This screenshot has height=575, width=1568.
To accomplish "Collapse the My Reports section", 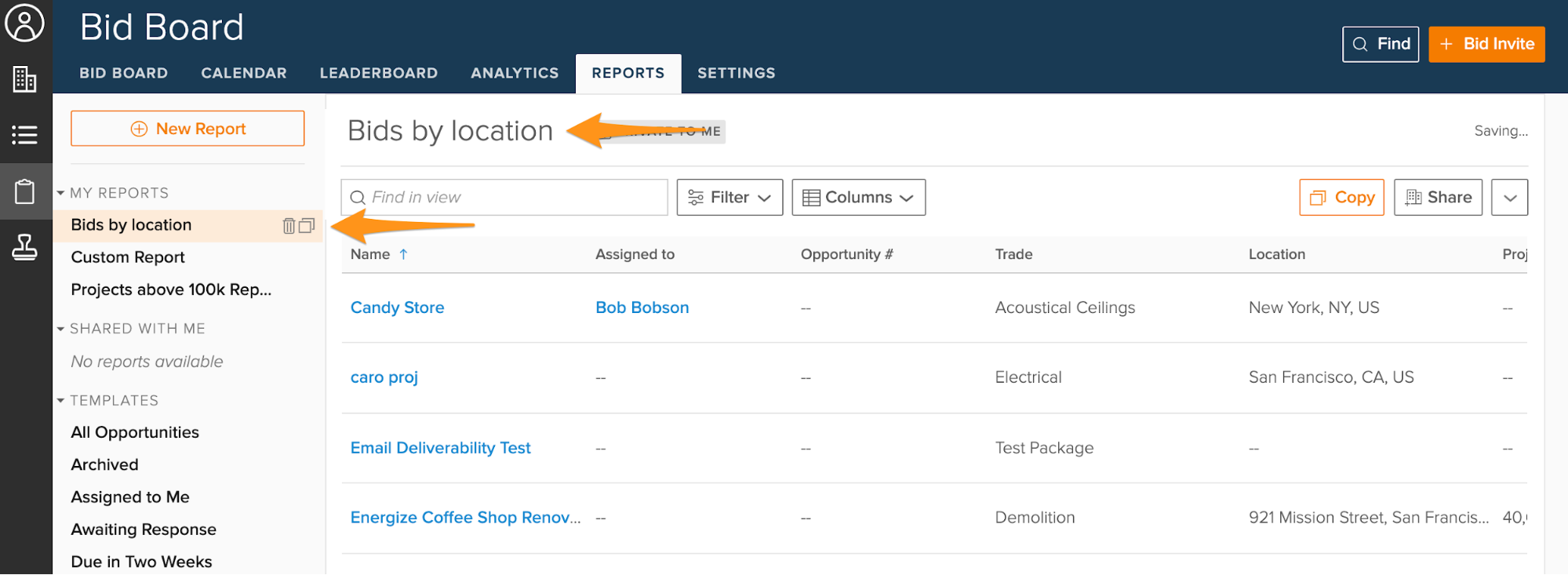I will 60,193.
